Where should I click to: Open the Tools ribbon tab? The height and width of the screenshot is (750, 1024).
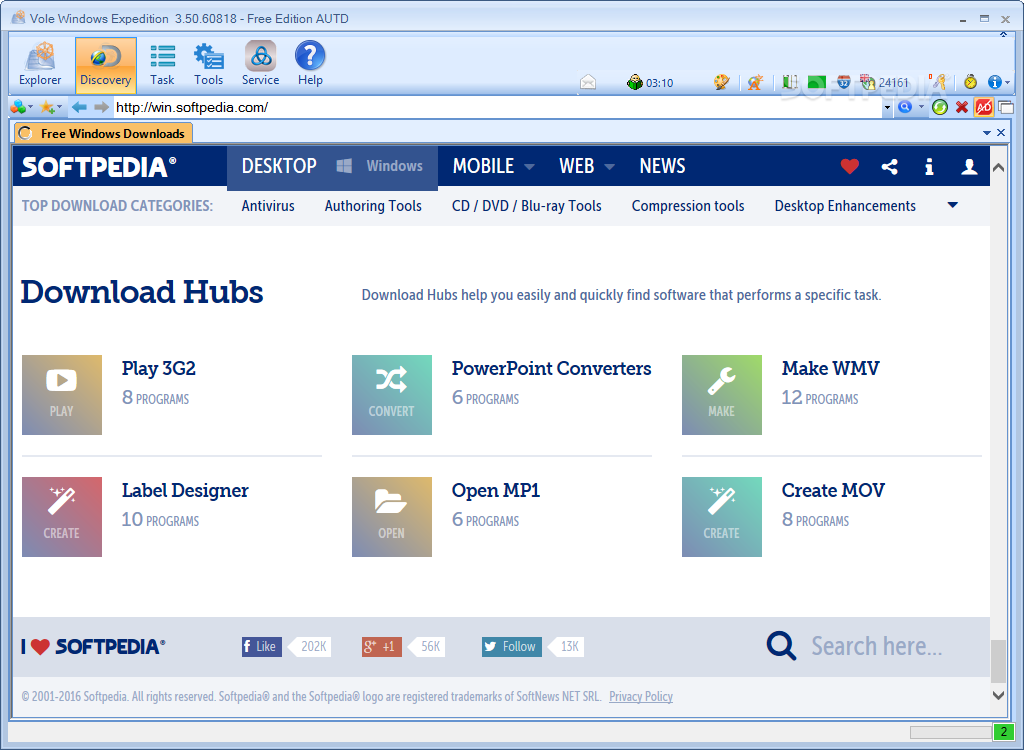tap(208, 65)
